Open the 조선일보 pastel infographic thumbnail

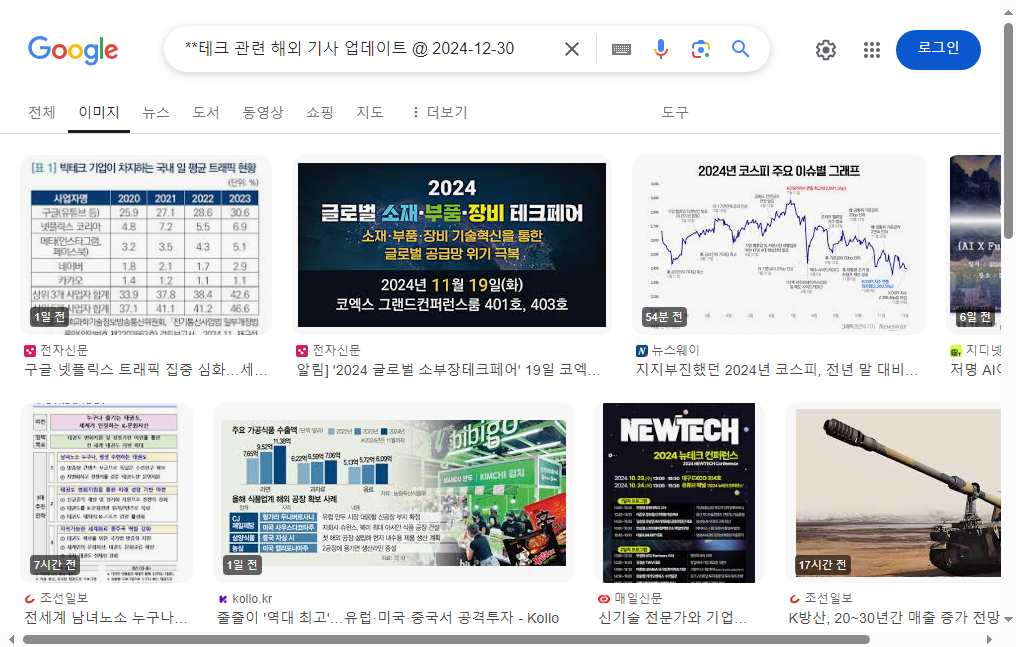tap(106, 493)
